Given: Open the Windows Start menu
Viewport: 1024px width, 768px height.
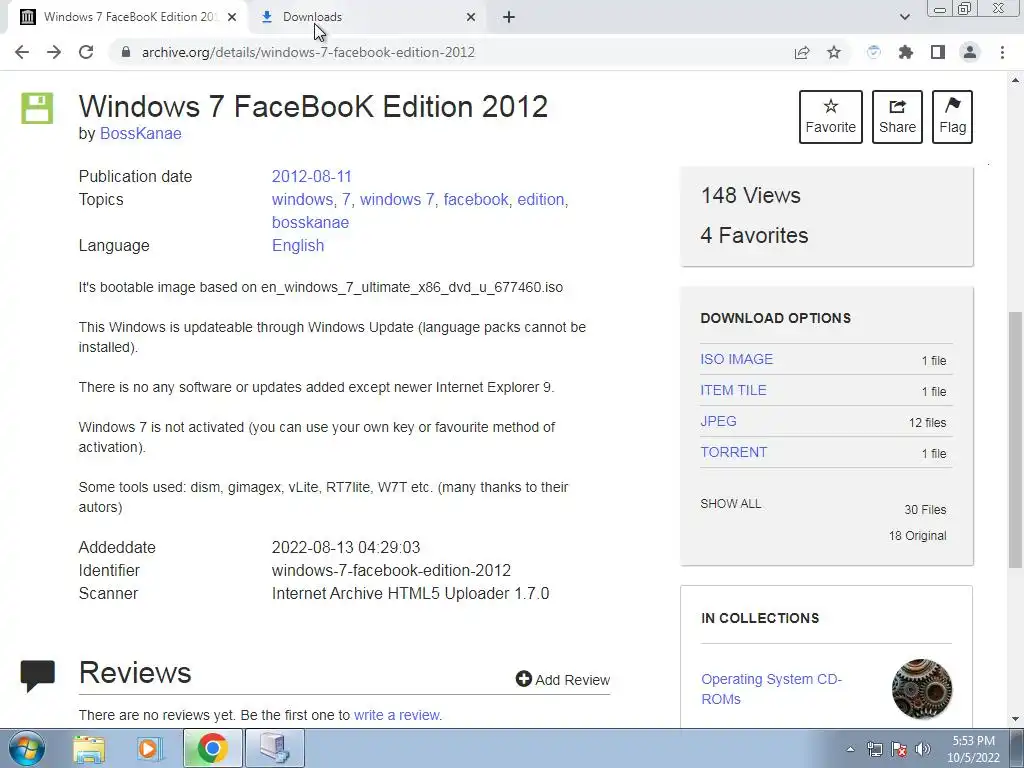Looking at the screenshot, I should point(26,748).
